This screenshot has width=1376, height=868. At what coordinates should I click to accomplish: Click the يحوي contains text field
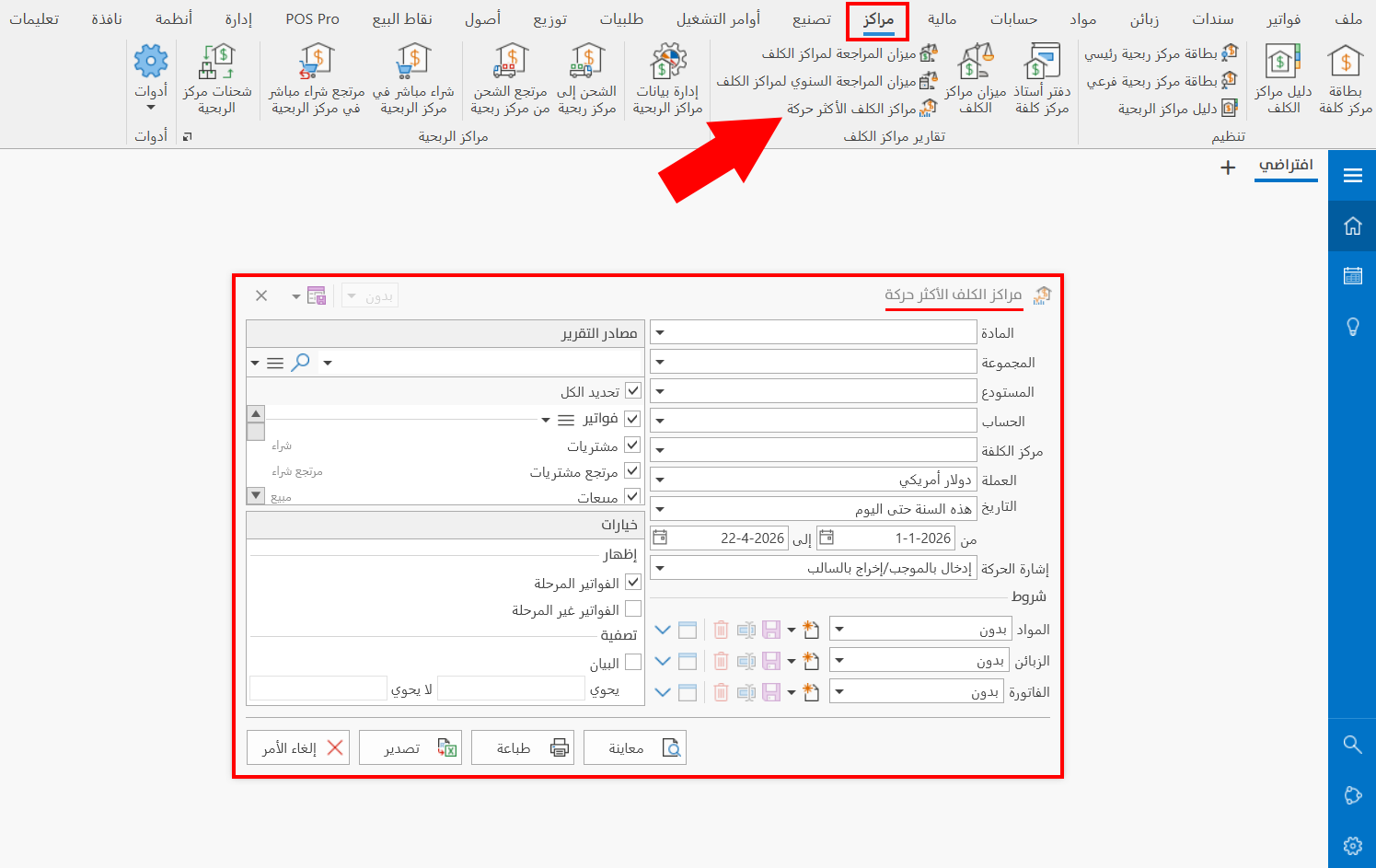(511, 689)
